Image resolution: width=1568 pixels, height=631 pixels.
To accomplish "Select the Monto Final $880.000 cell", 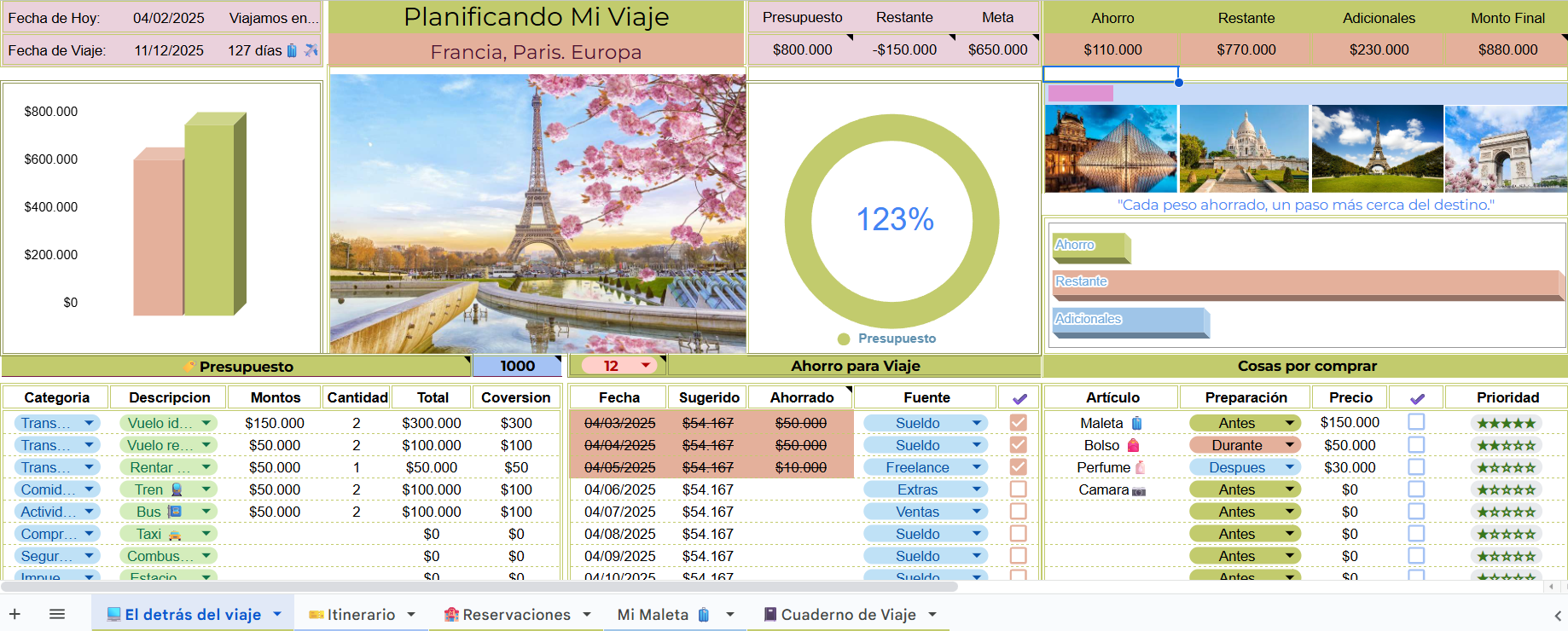I will (x=1507, y=49).
